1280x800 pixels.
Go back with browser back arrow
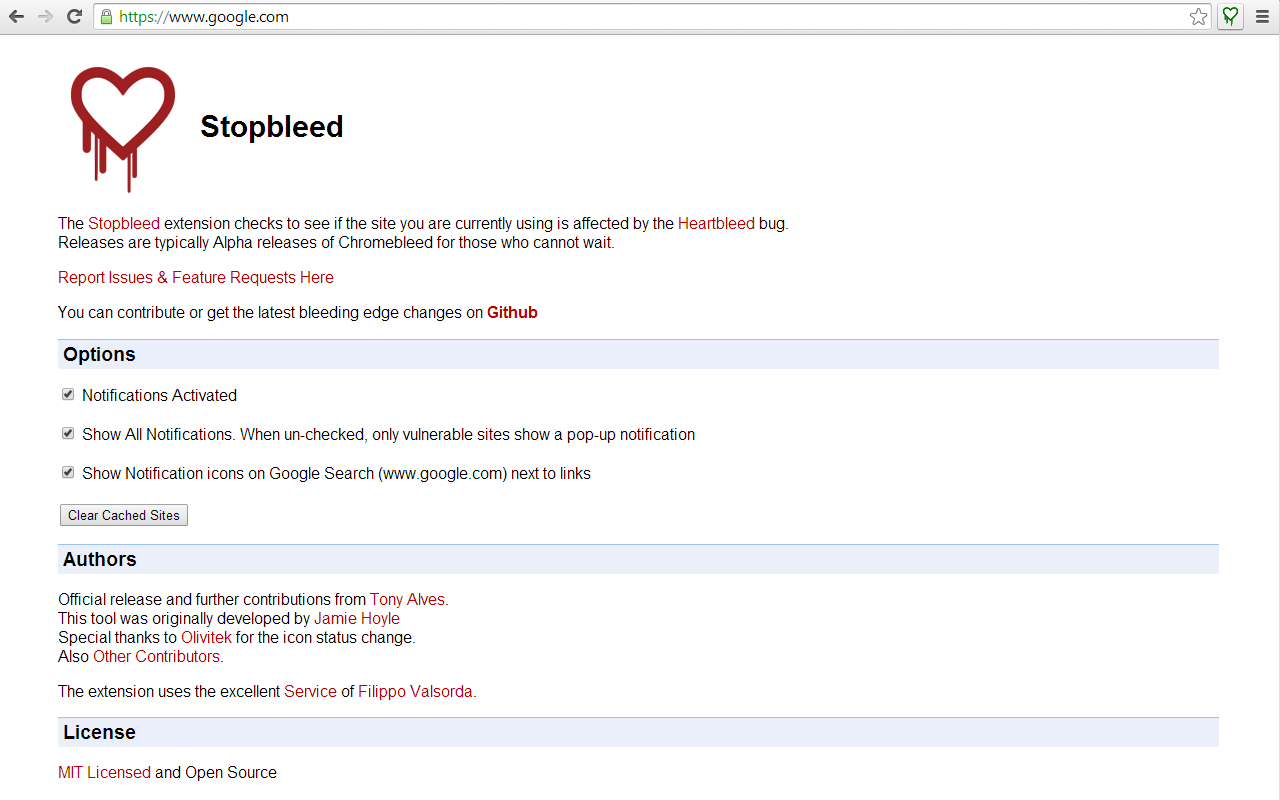coord(16,16)
